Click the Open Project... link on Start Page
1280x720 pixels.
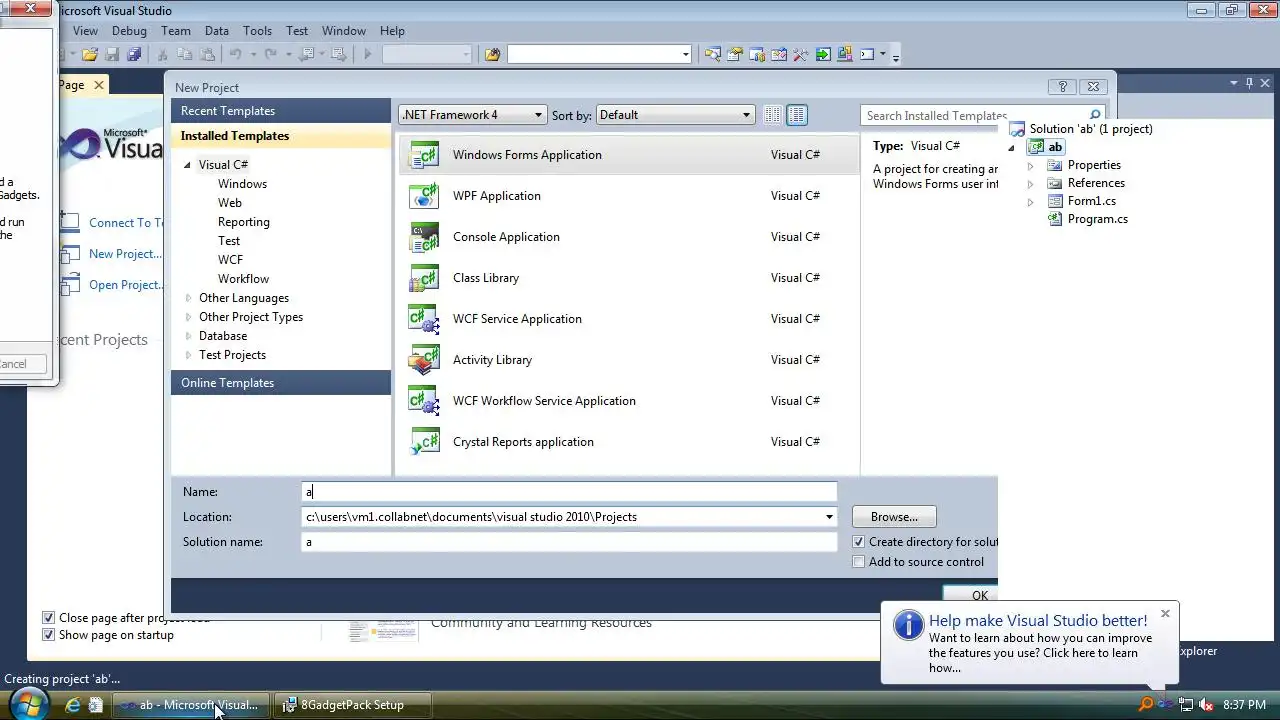(125, 285)
